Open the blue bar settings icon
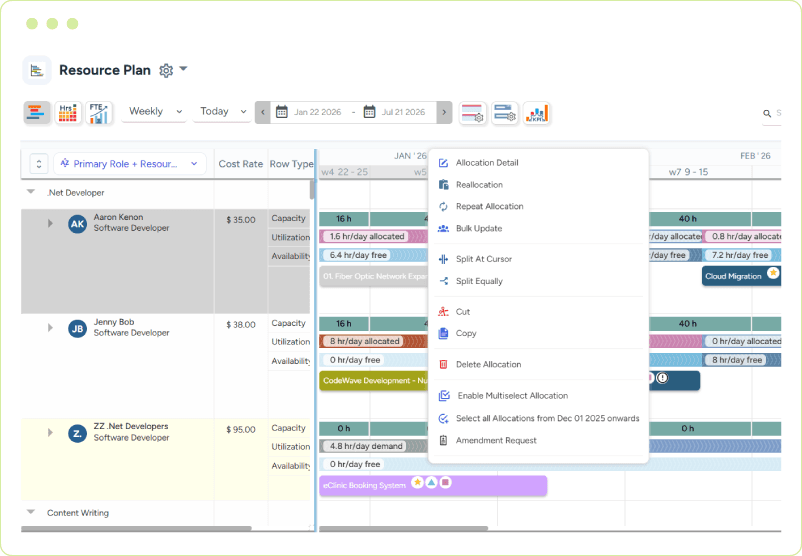The image size is (802, 556). 504,113
